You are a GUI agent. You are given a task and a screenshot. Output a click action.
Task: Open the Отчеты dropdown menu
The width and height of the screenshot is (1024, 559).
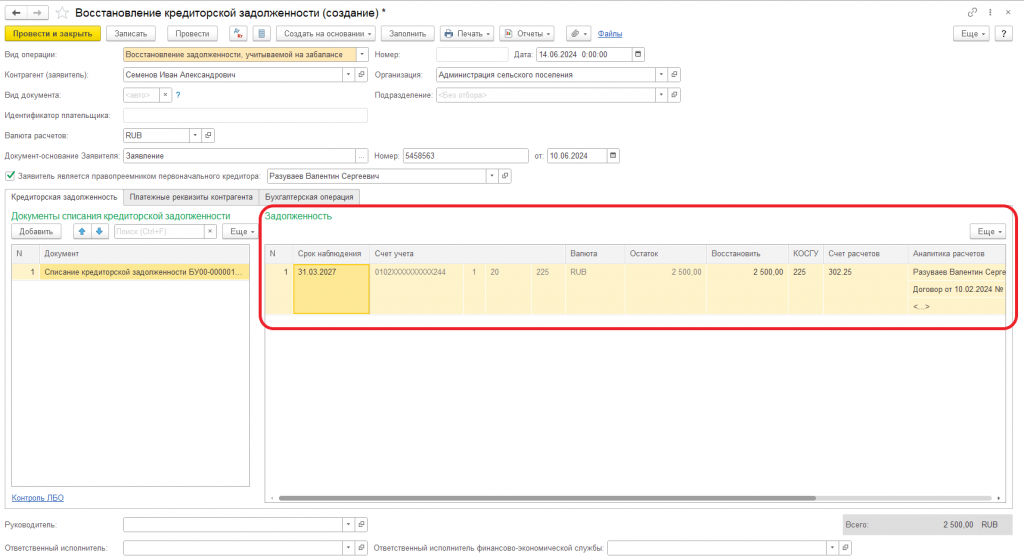pyautogui.click(x=527, y=33)
